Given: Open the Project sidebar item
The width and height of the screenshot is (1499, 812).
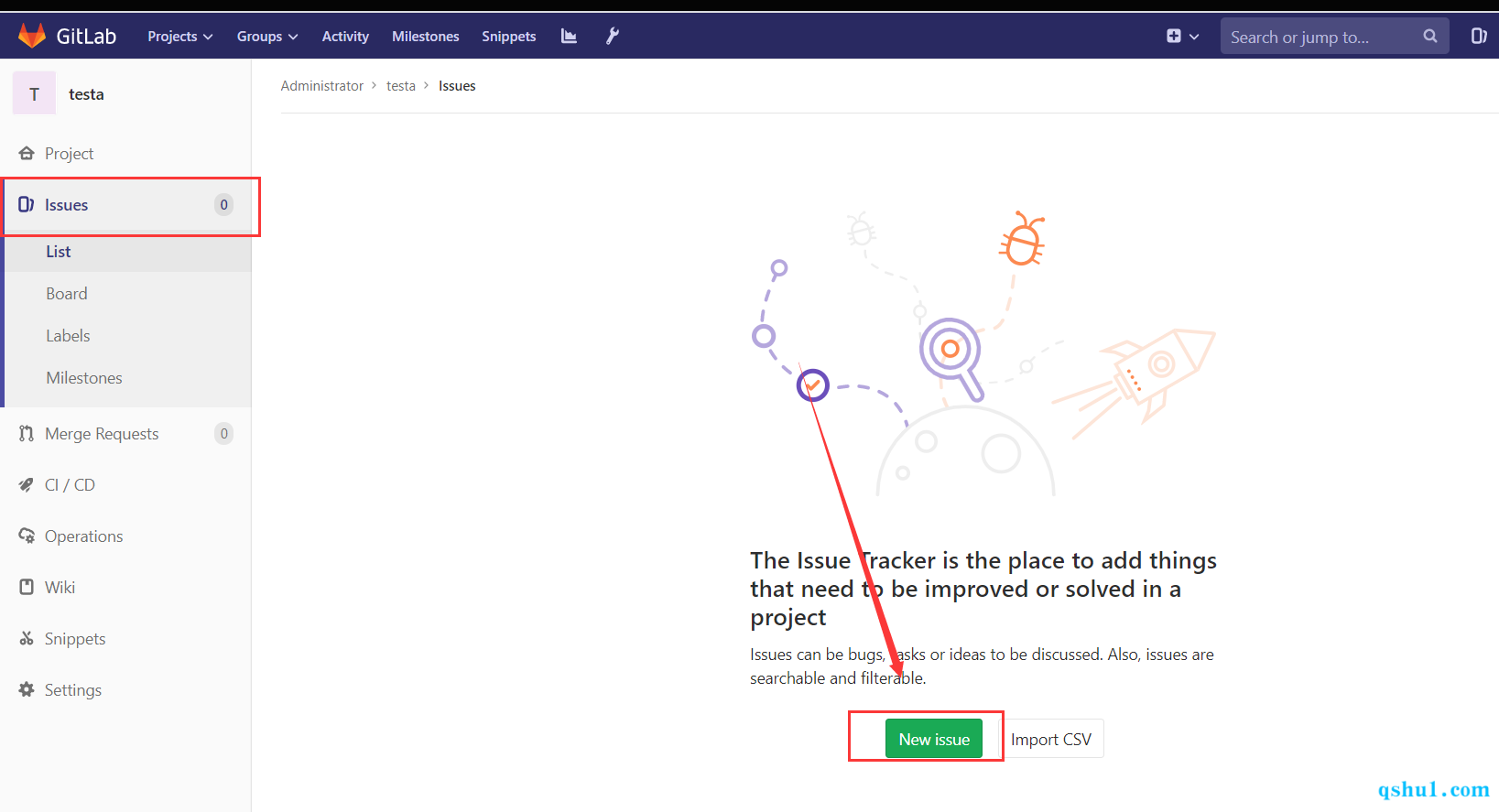Looking at the screenshot, I should point(125,154).
